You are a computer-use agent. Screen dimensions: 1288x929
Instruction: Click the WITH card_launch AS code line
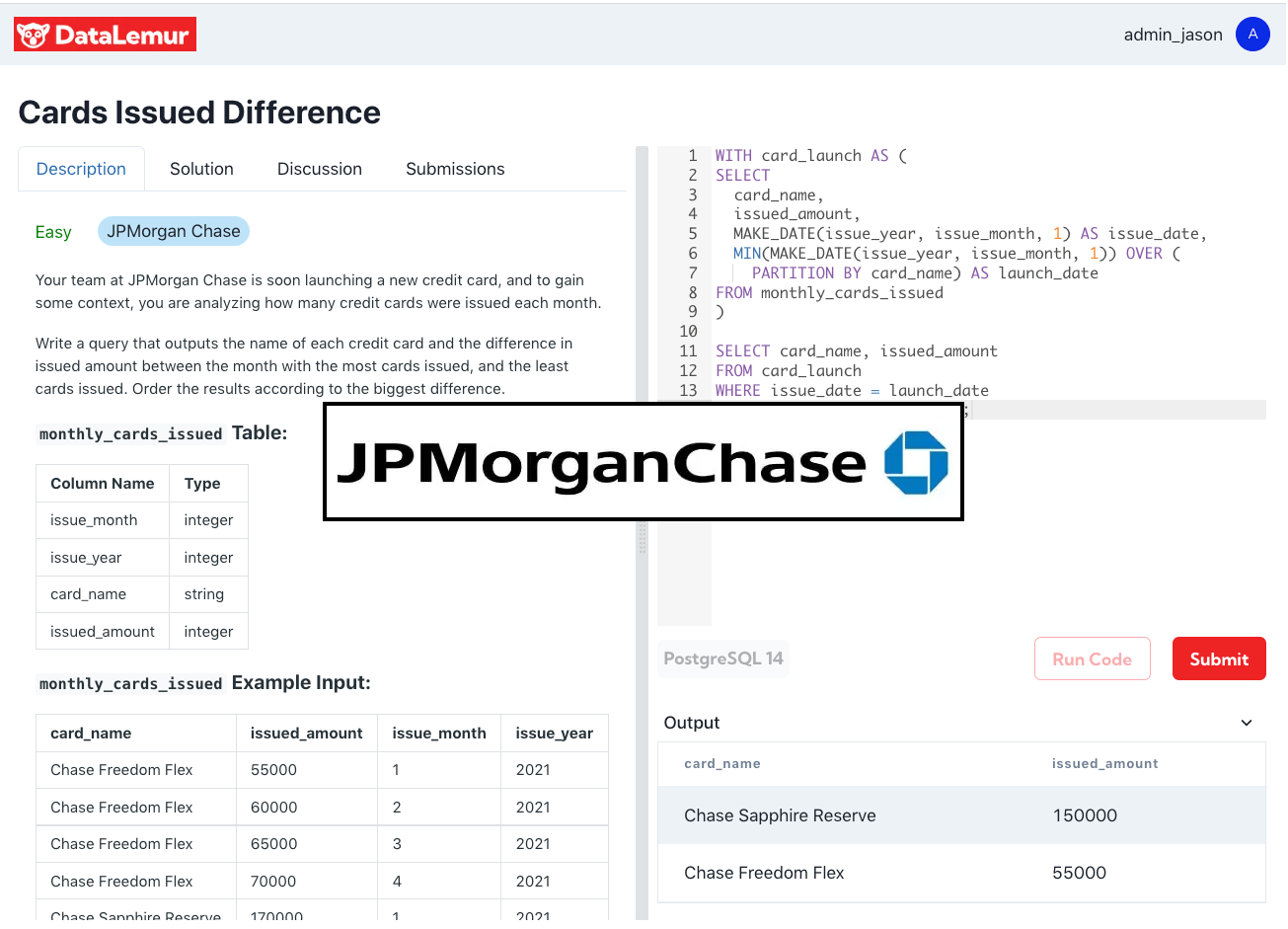coord(810,156)
